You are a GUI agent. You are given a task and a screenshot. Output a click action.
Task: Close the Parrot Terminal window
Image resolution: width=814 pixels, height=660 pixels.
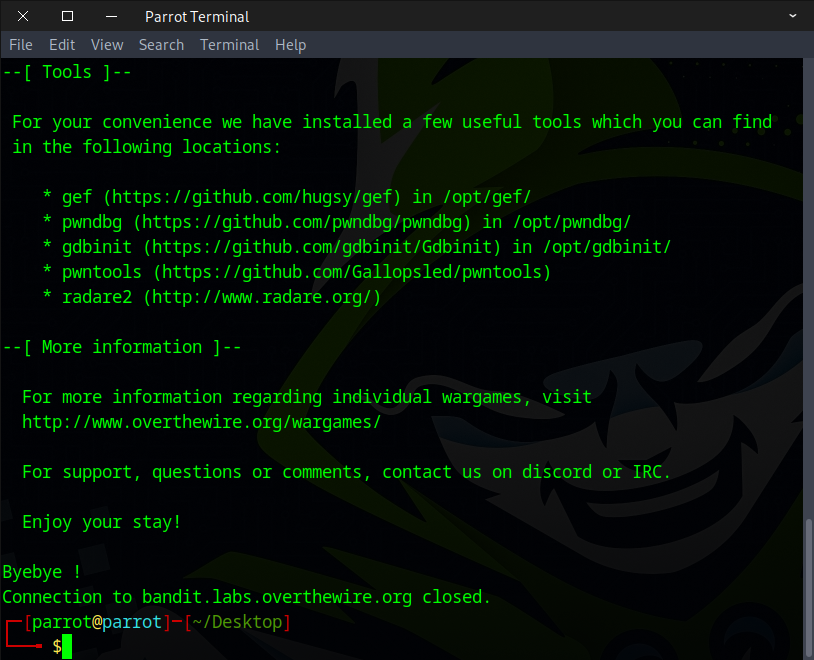tap(23, 16)
